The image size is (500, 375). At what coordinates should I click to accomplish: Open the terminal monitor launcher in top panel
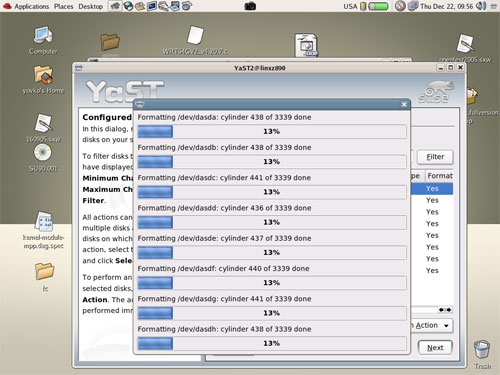[152, 6]
